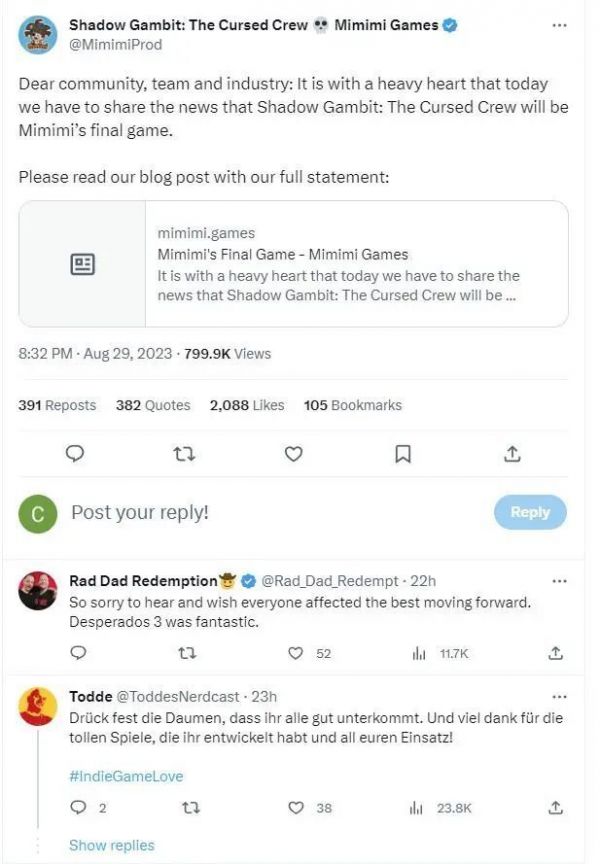The height and width of the screenshot is (864, 600).
Task: Repost the main Mimimi Games tweet
Action: 183,454
